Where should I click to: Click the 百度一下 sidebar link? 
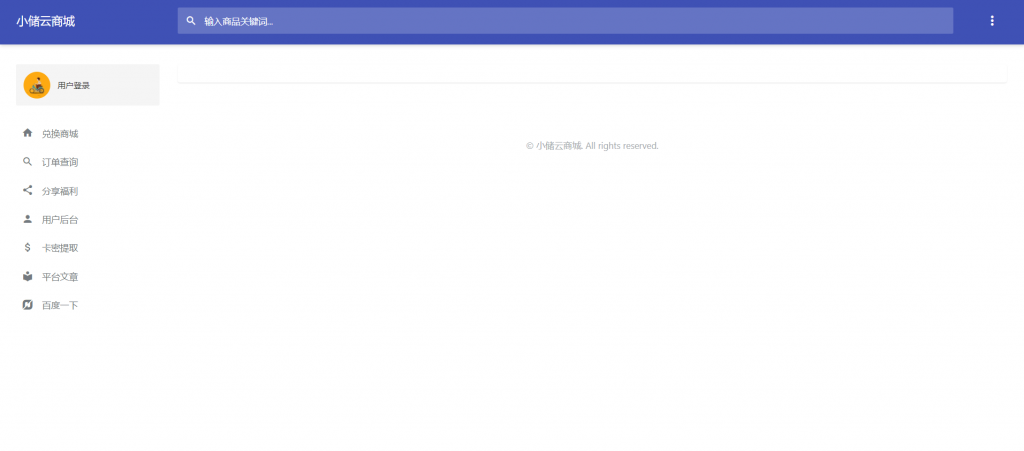(60, 305)
